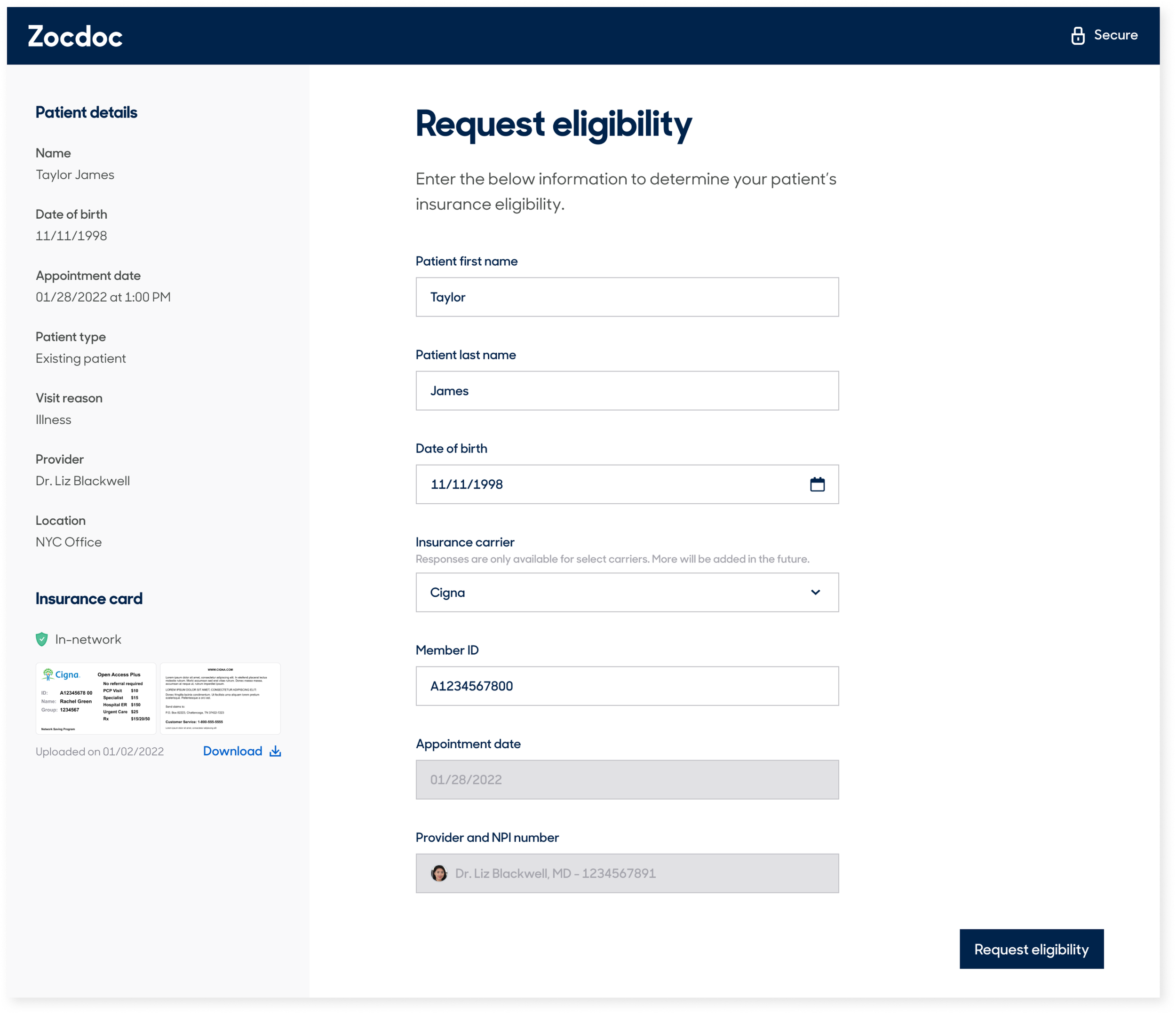Open the date of birth calendar icon

pyautogui.click(x=817, y=484)
